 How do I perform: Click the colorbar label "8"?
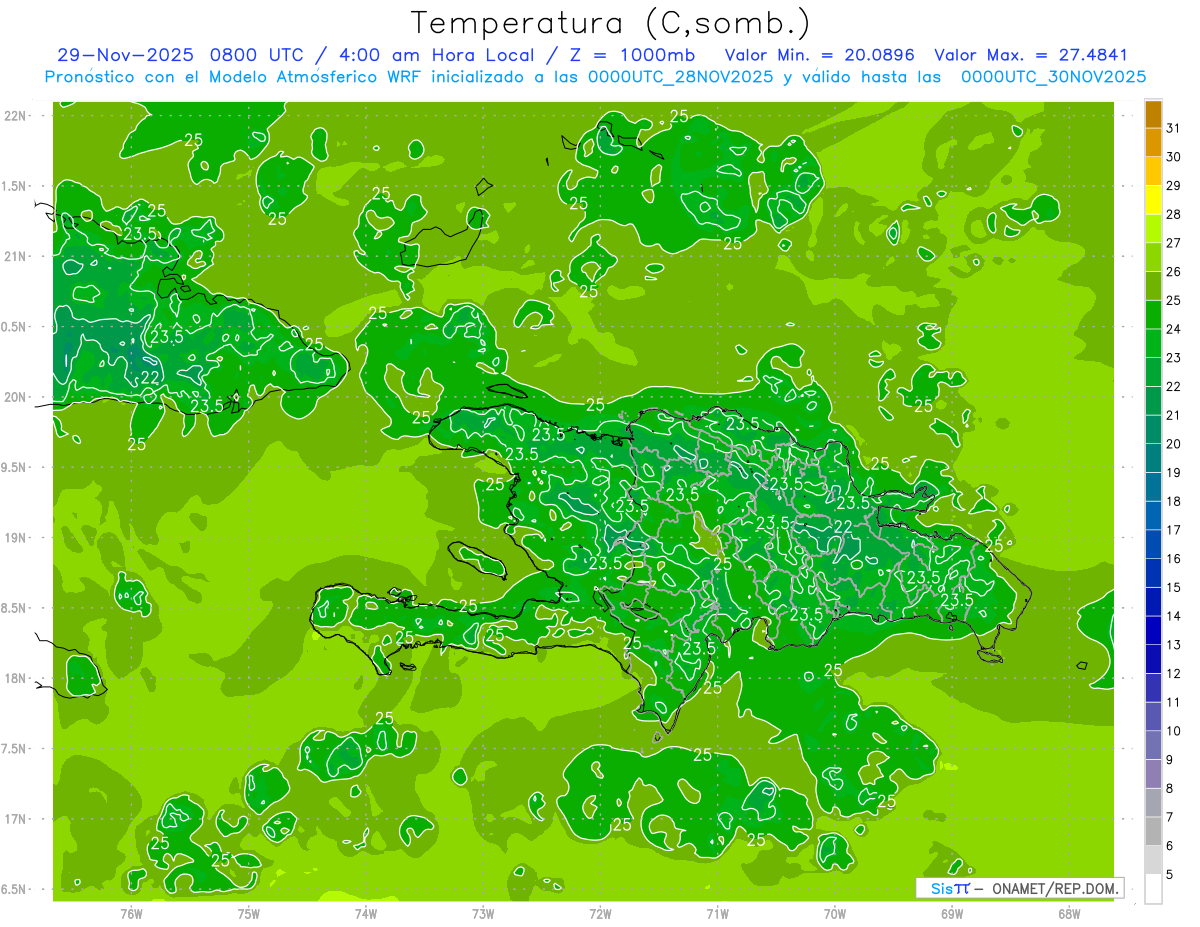pyautogui.click(x=1170, y=789)
